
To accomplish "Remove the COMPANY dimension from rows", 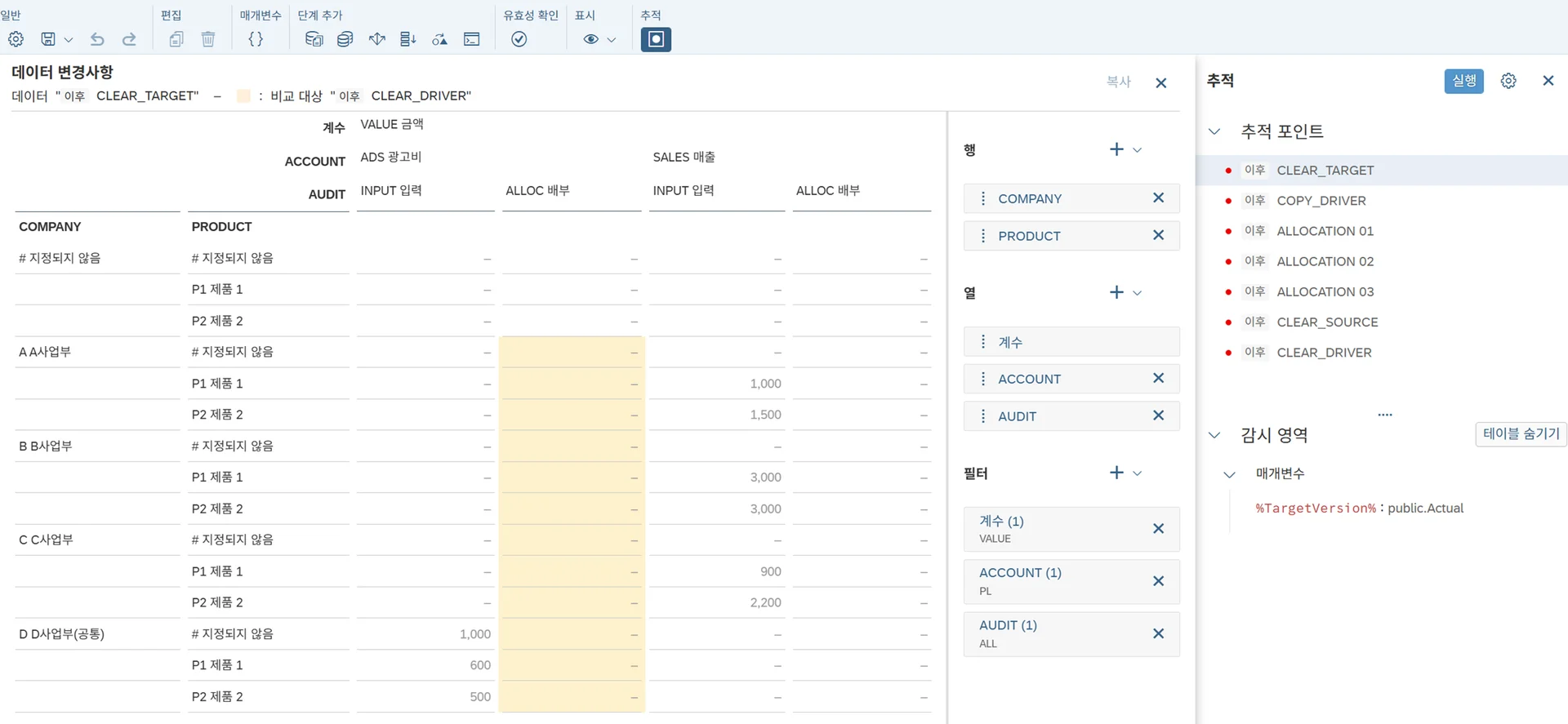I will click(1158, 198).
